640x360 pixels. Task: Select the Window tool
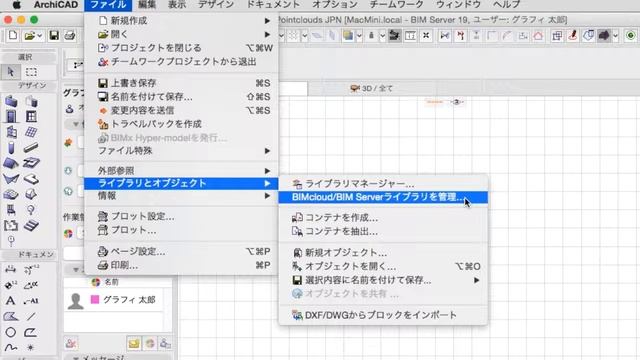coord(31,116)
